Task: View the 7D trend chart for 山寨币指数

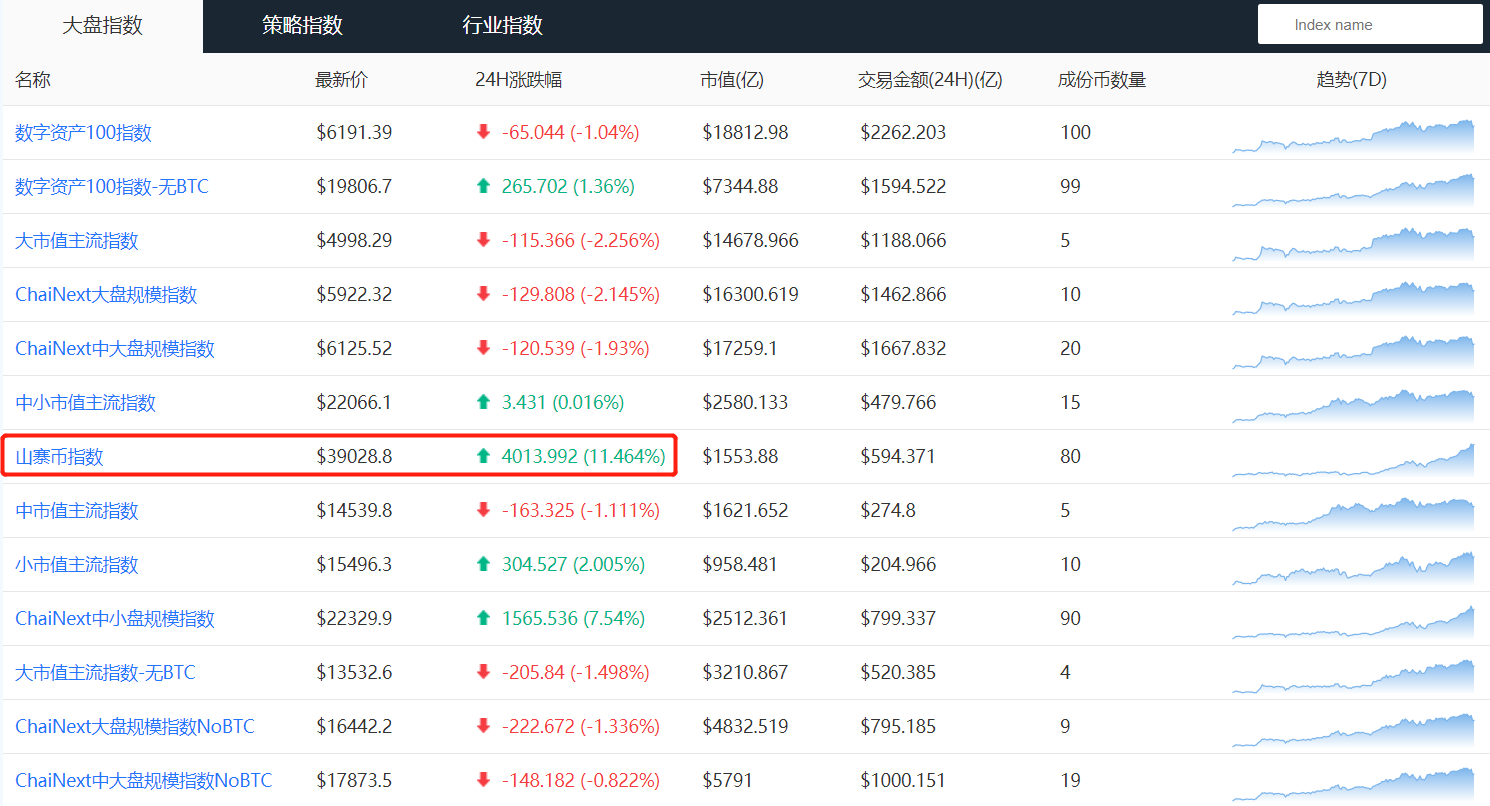Action: click(x=1353, y=460)
